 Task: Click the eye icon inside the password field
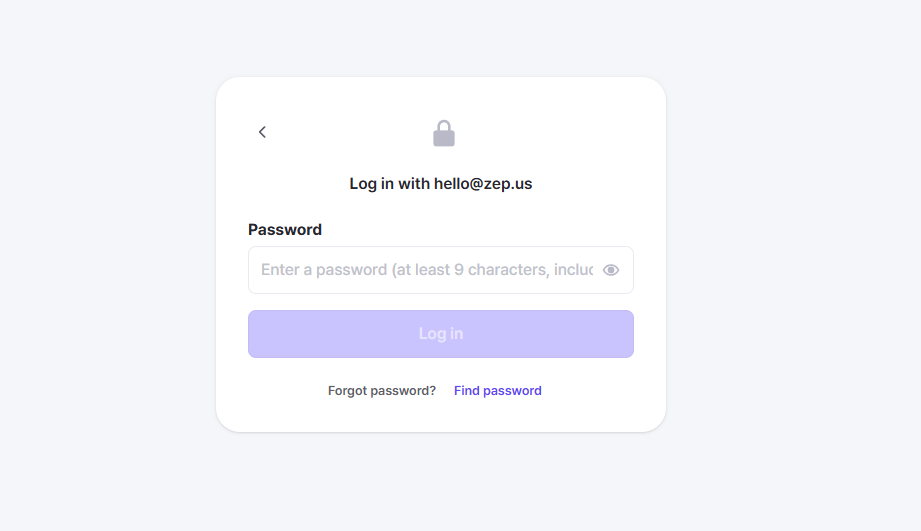coord(611,270)
